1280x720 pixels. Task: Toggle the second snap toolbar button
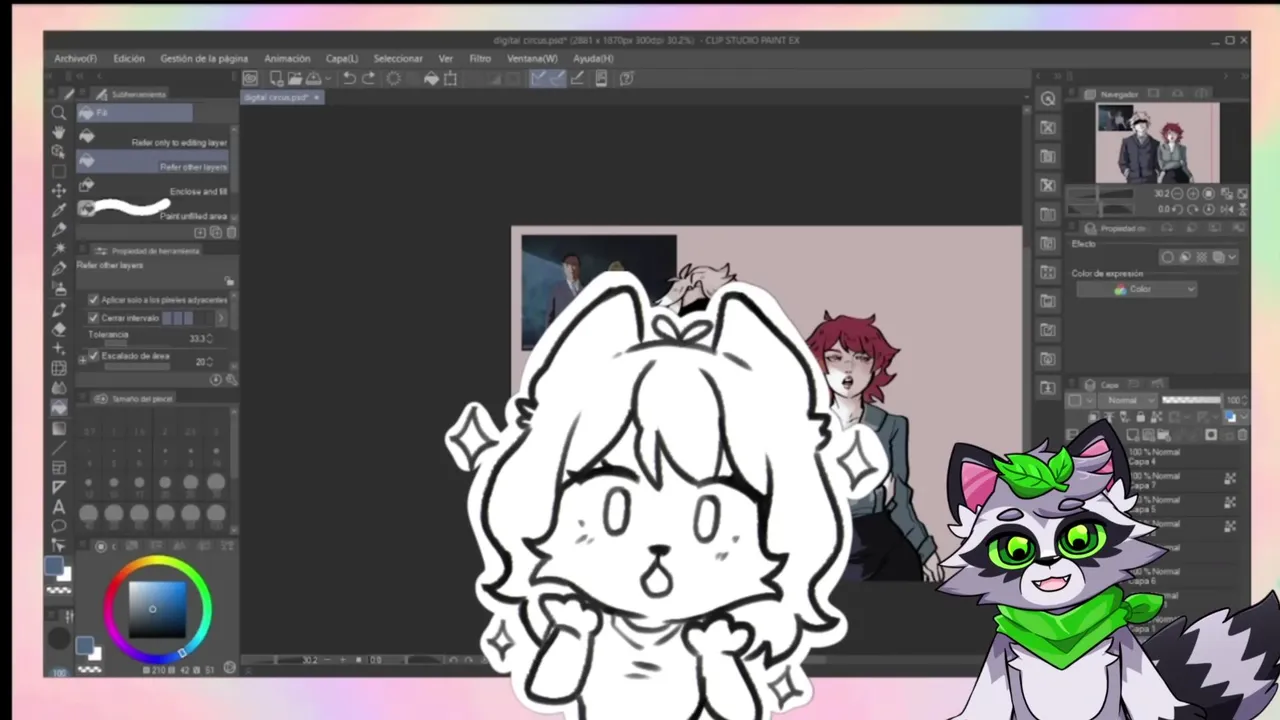coord(557,78)
